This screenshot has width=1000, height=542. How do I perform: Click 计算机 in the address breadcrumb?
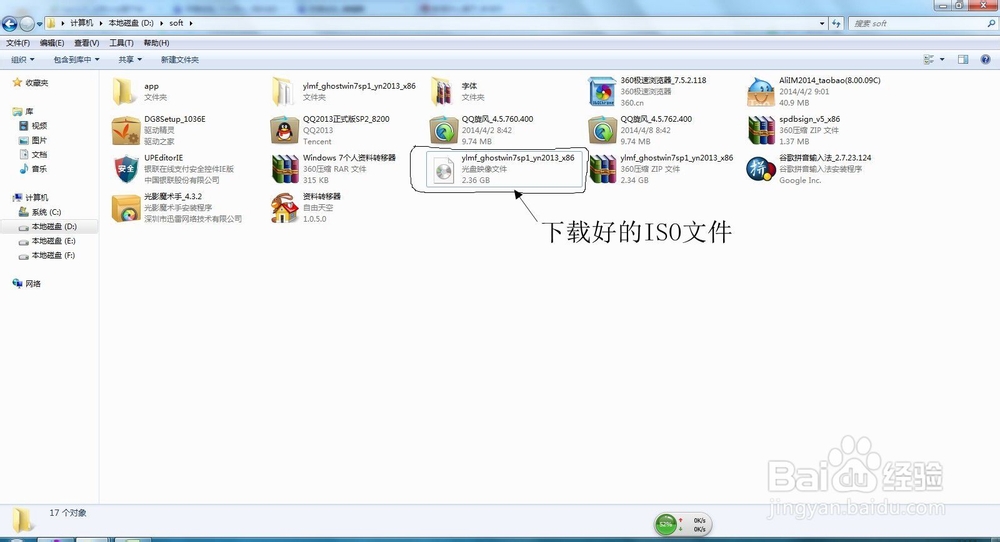click(82, 23)
